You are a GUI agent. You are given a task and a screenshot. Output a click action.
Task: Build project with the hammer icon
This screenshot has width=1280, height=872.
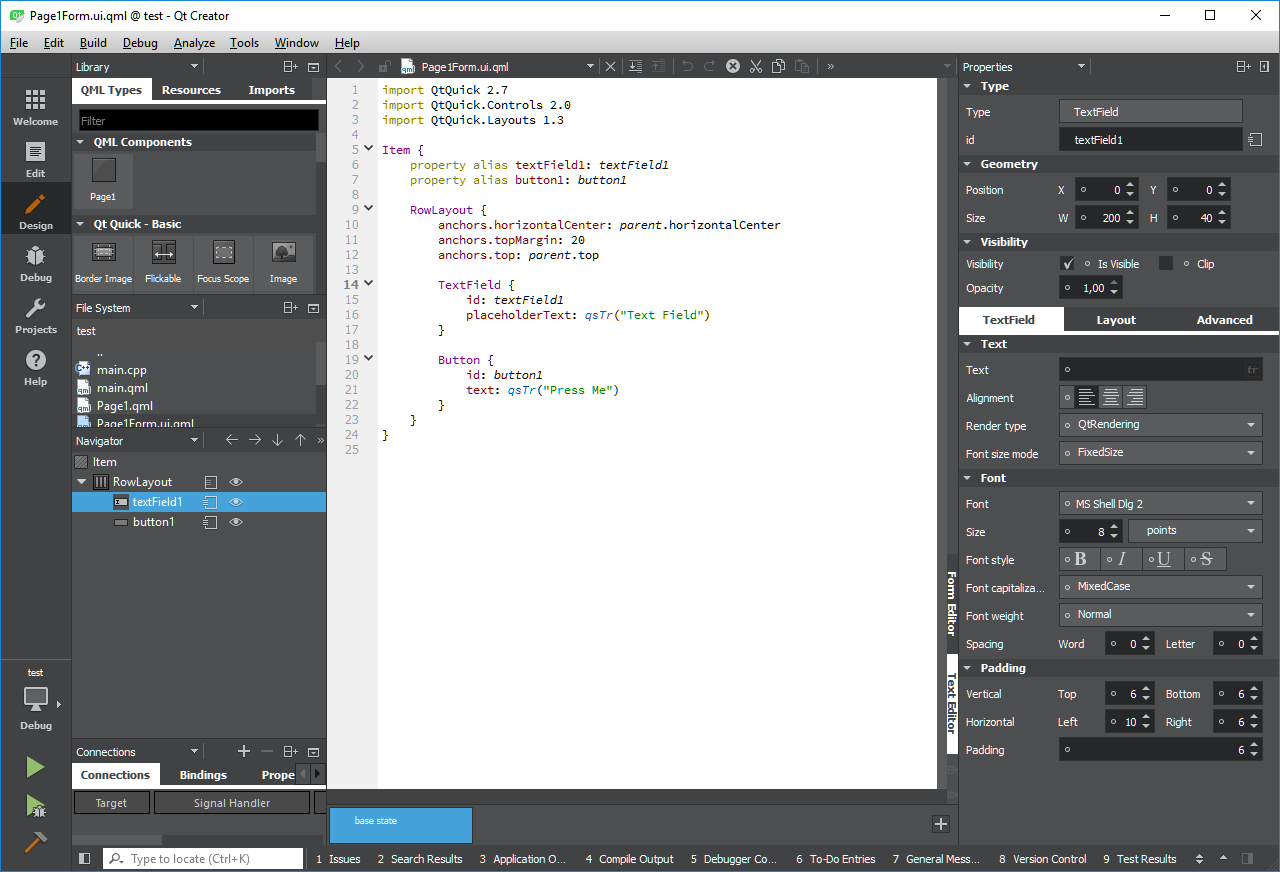pyautogui.click(x=35, y=842)
